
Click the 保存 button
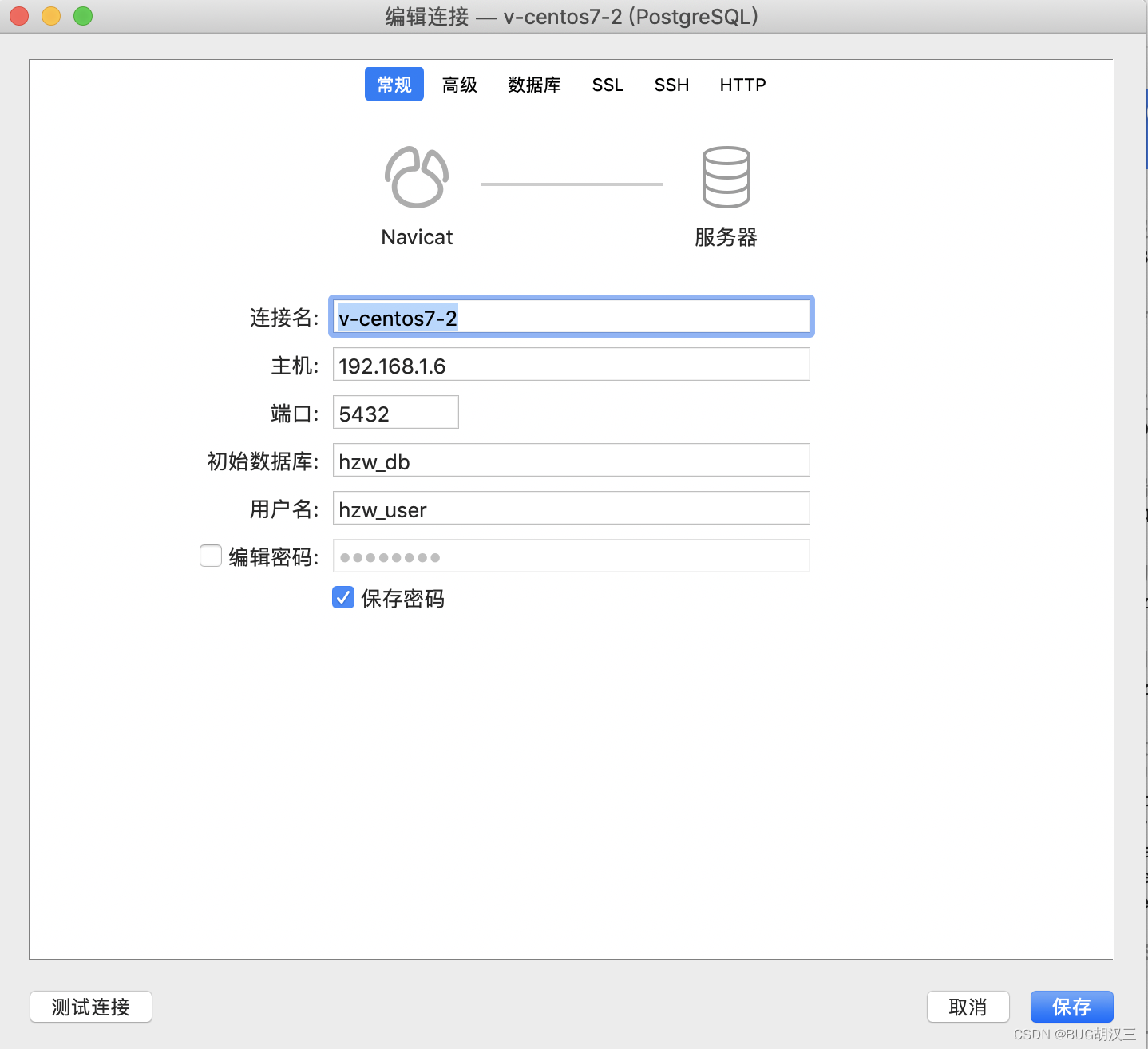pyautogui.click(x=1071, y=1007)
